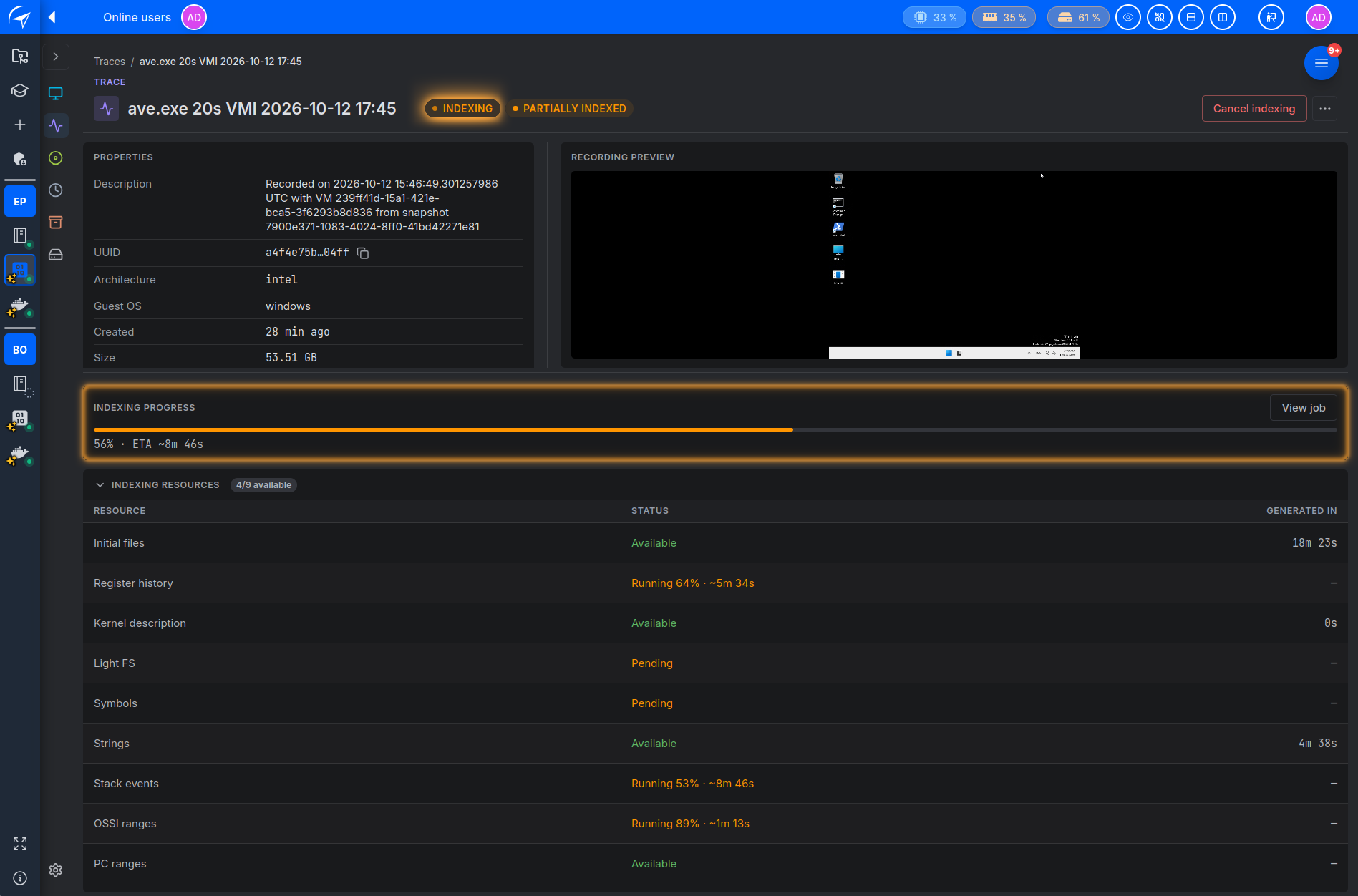Screen dimensions: 1358x896
Task: Click the indexing progress bar
Action: click(715, 429)
